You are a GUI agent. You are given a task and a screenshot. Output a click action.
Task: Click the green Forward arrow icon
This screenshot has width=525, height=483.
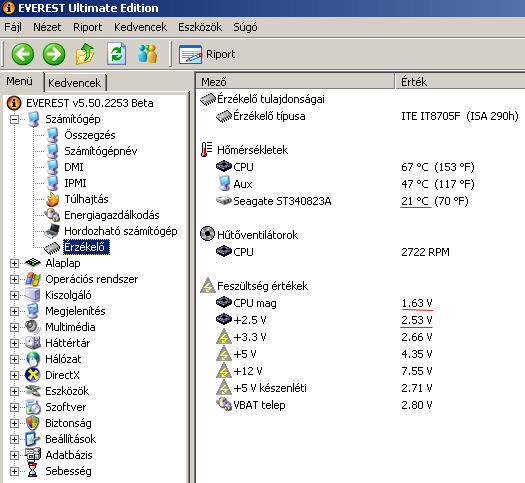[54, 54]
